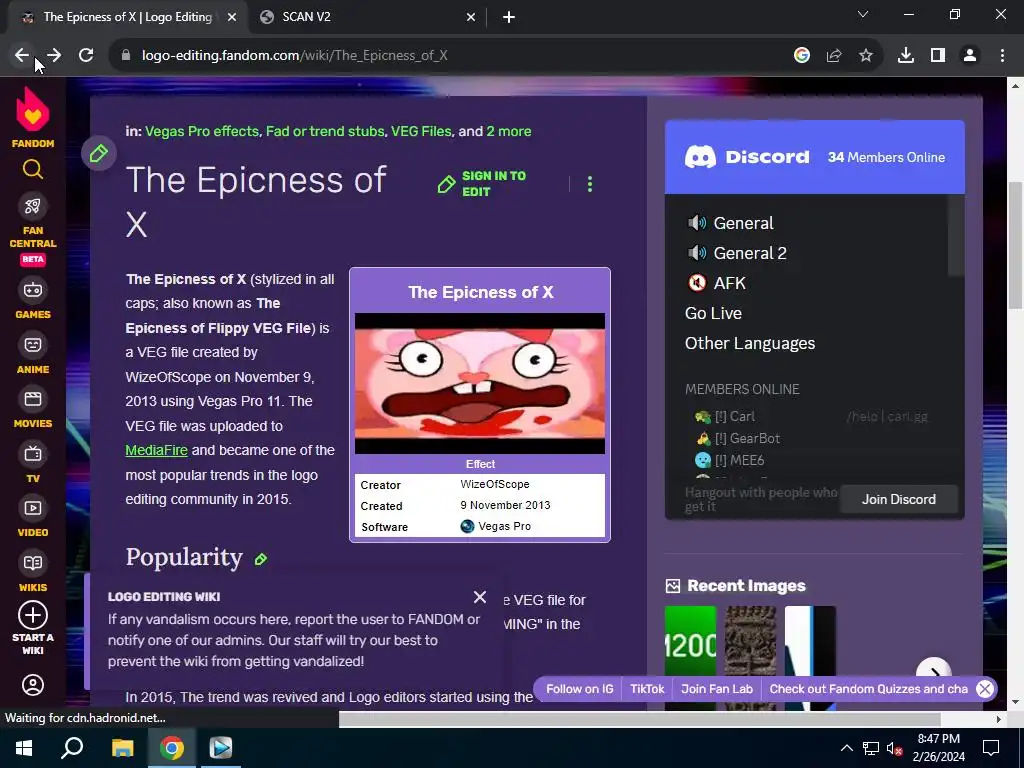Close The Epicness of X tab
The width and height of the screenshot is (1024, 768).
(x=232, y=17)
